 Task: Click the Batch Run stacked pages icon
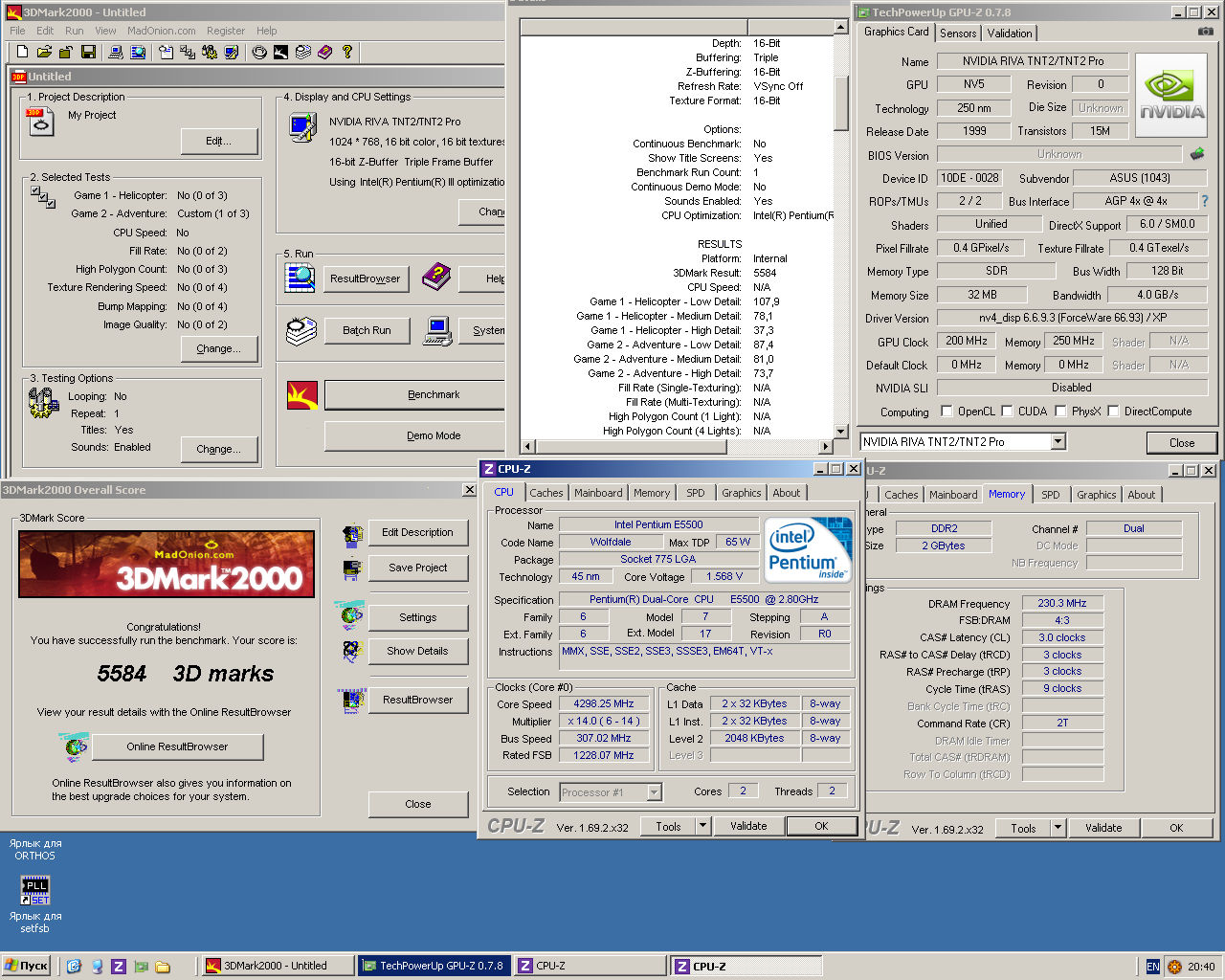pos(301,330)
